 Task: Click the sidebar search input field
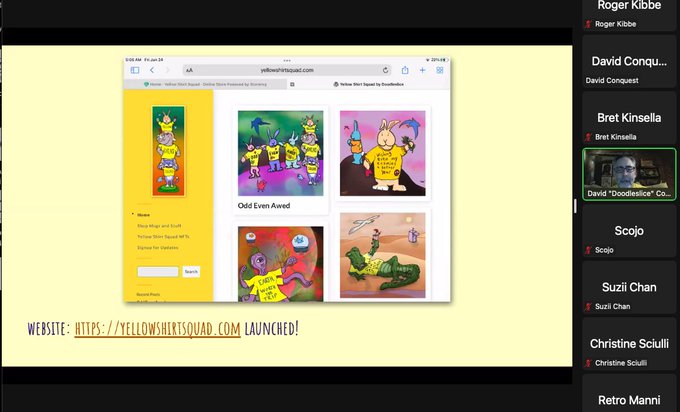[158, 271]
